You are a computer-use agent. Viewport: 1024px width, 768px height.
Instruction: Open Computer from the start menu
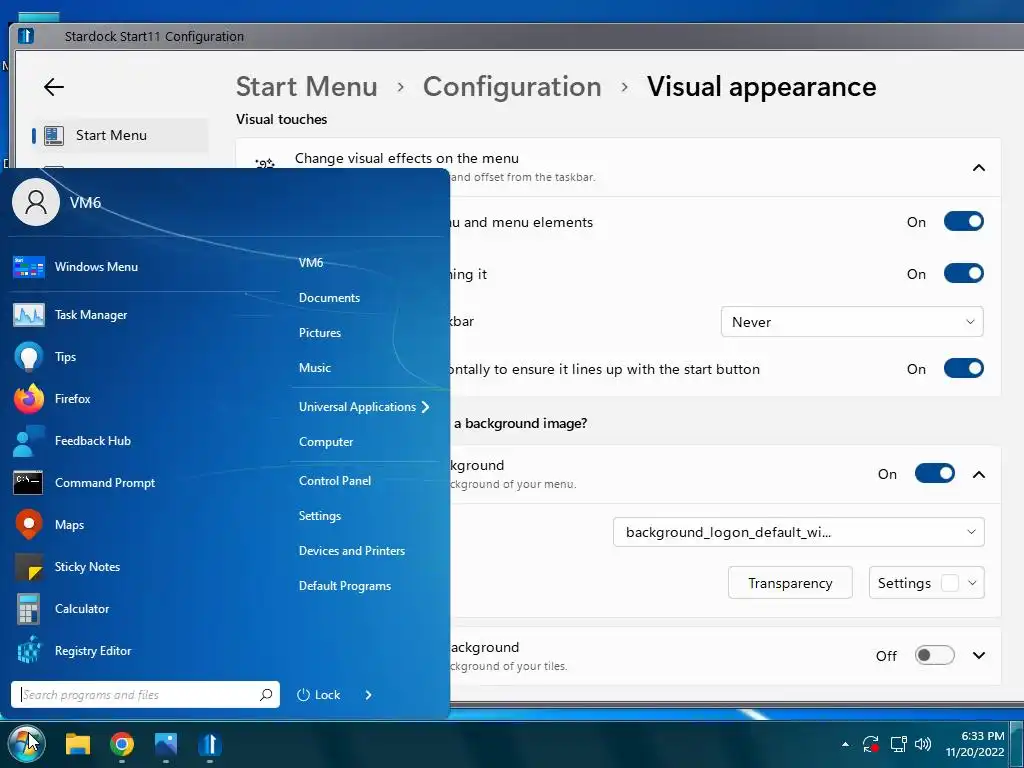[x=326, y=441]
